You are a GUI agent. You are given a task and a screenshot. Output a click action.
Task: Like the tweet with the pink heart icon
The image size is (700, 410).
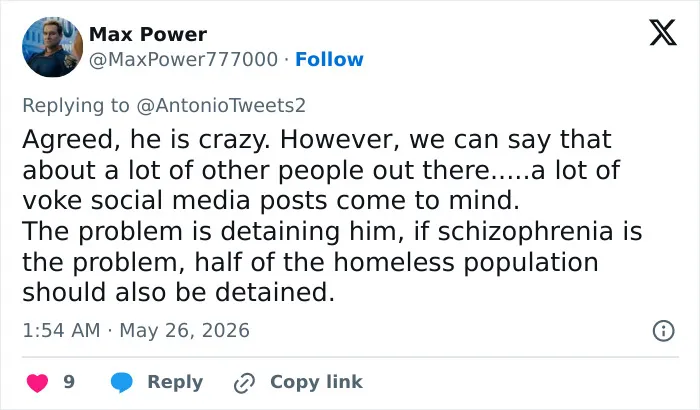[38, 383]
